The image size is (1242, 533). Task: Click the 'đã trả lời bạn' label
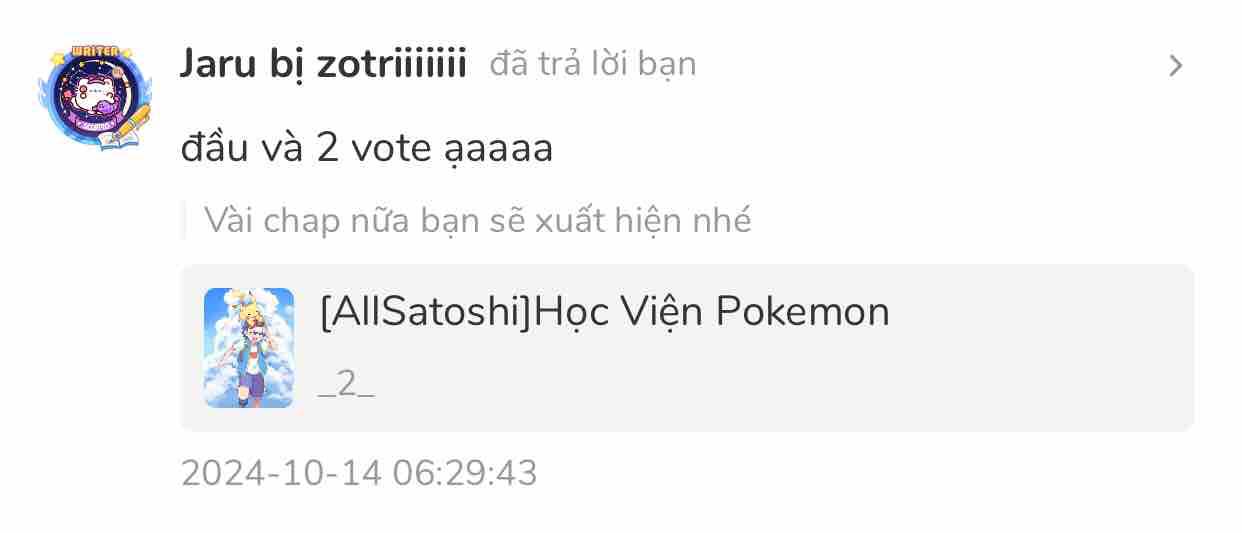coord(593,65)
